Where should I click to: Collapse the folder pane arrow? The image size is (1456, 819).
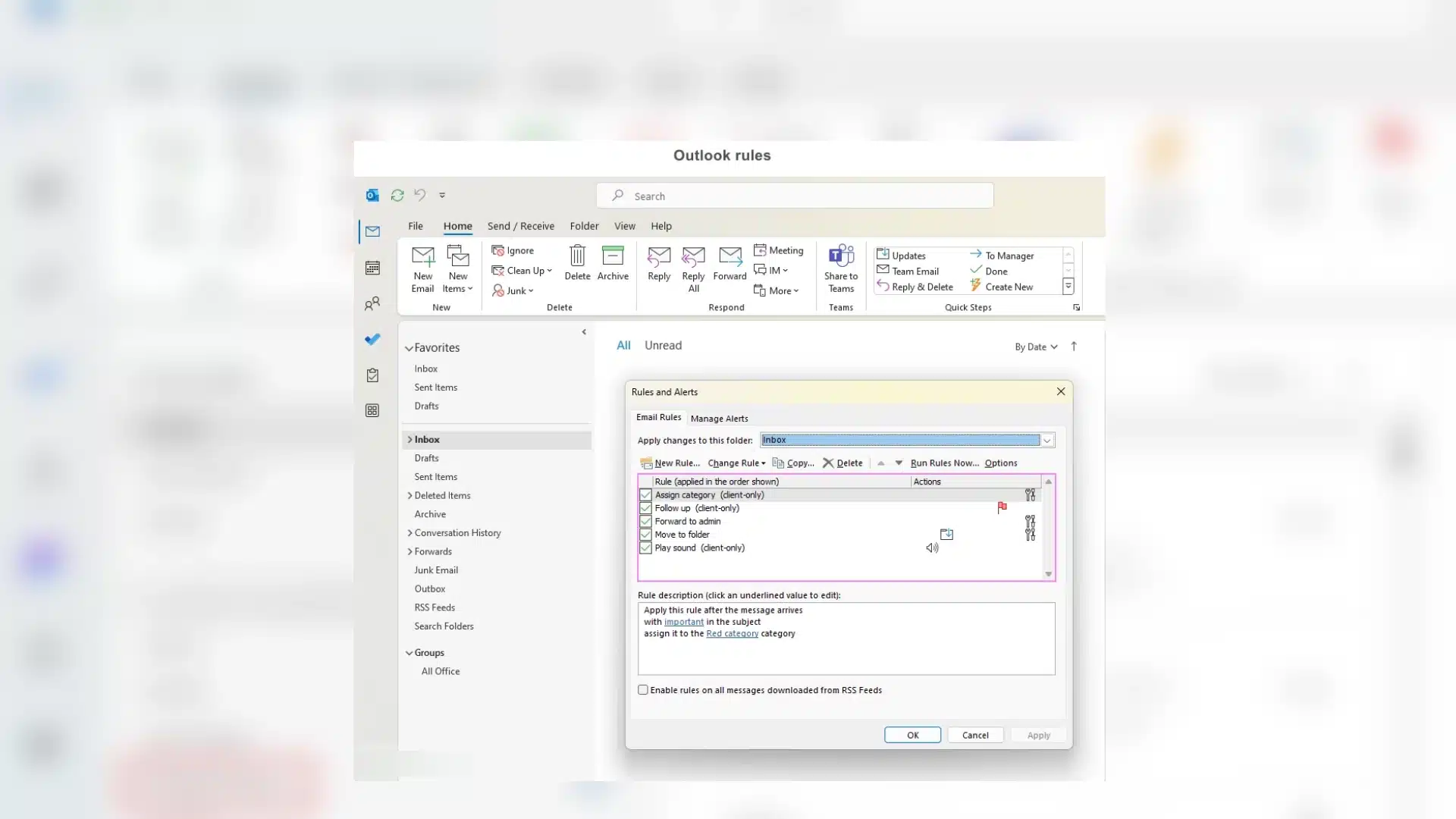pos(584,332)
